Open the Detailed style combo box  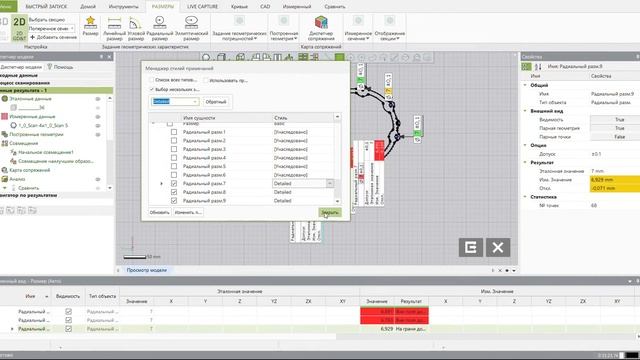pyautogui.click(x=175, y=101)
